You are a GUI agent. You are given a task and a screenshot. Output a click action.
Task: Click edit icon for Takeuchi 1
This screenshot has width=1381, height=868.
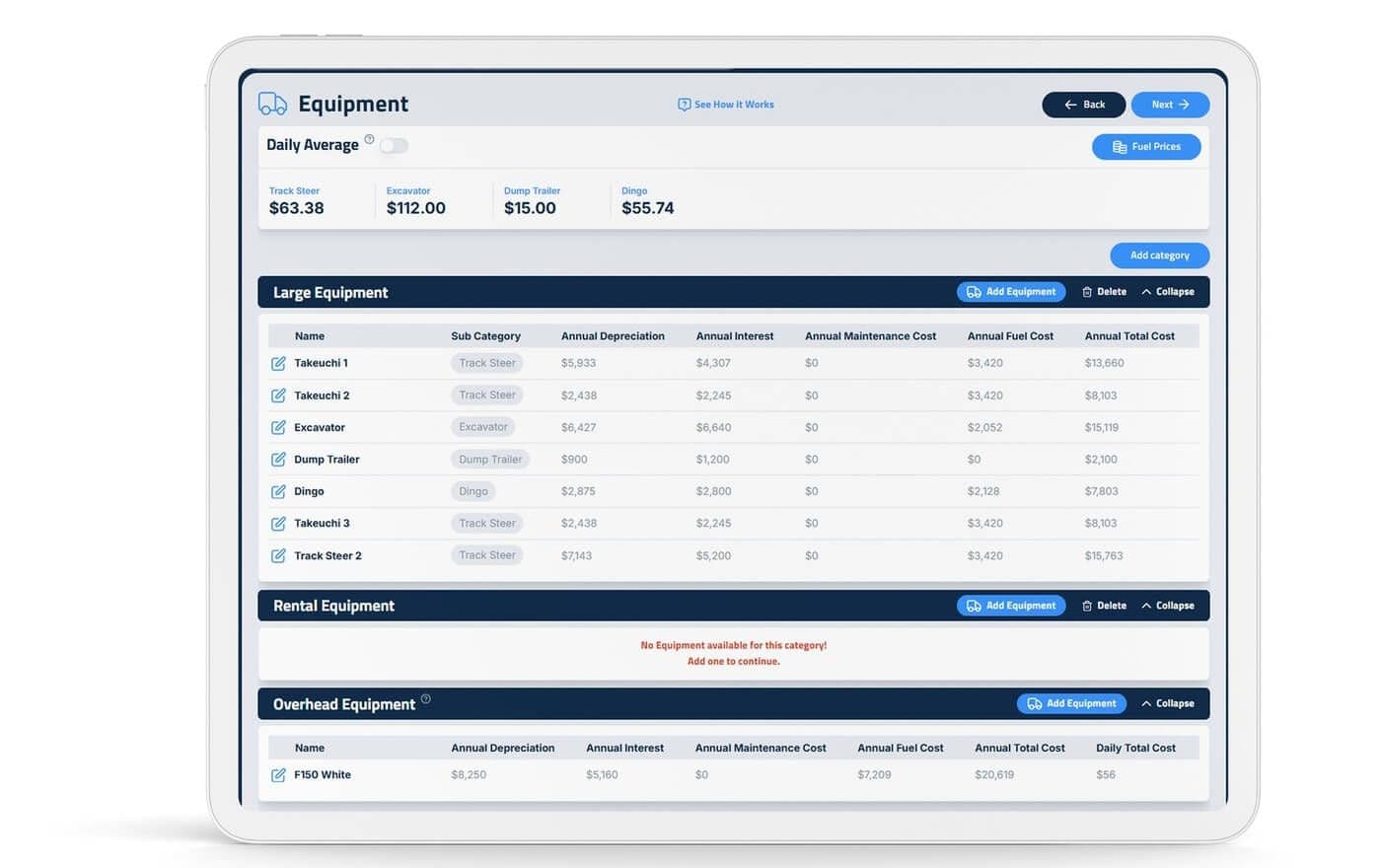[x=278, y=363]
